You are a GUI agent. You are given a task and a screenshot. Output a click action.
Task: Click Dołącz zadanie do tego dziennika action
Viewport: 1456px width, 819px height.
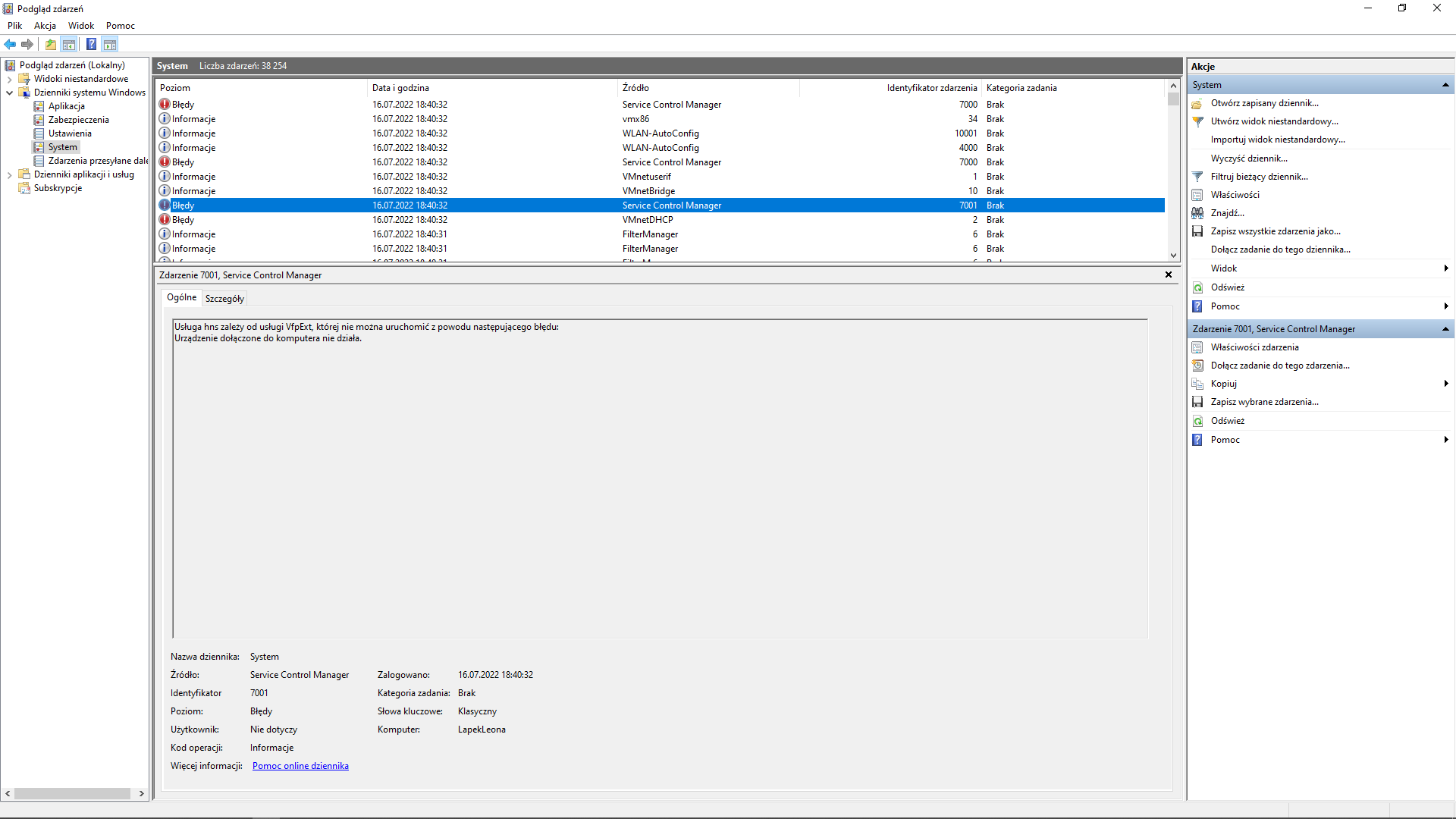[x=1281, y=249]
